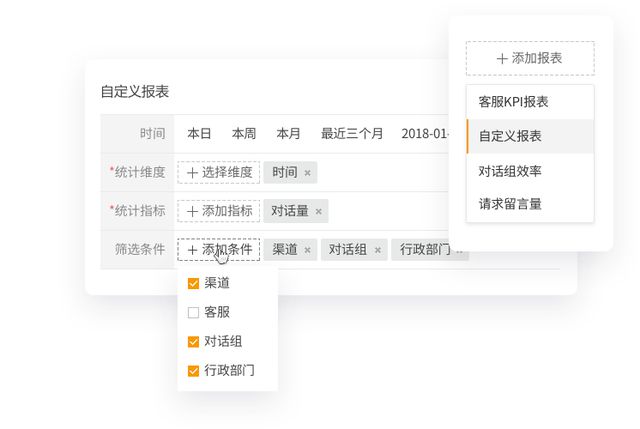Click the 渠道 filter tag label

tap(284, 249)
